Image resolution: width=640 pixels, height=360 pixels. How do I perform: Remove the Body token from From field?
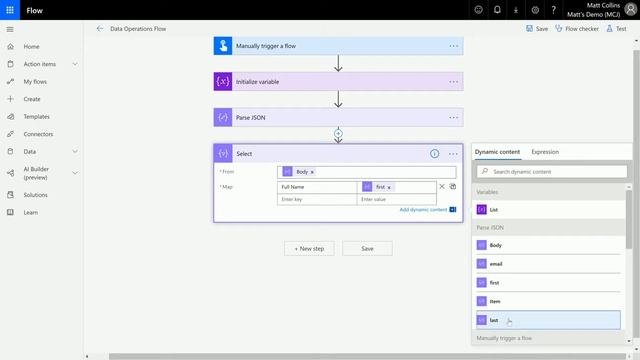tap(312, 172)
